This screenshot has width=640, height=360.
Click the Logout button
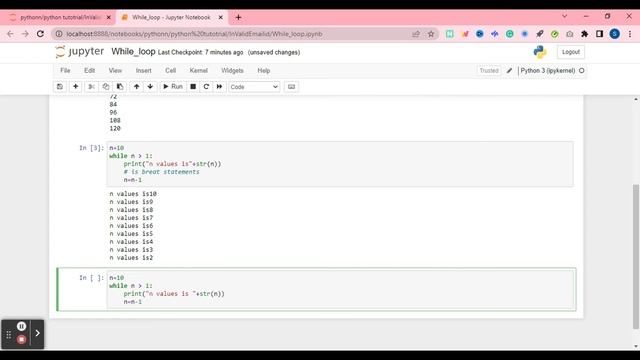pos(571,52)
